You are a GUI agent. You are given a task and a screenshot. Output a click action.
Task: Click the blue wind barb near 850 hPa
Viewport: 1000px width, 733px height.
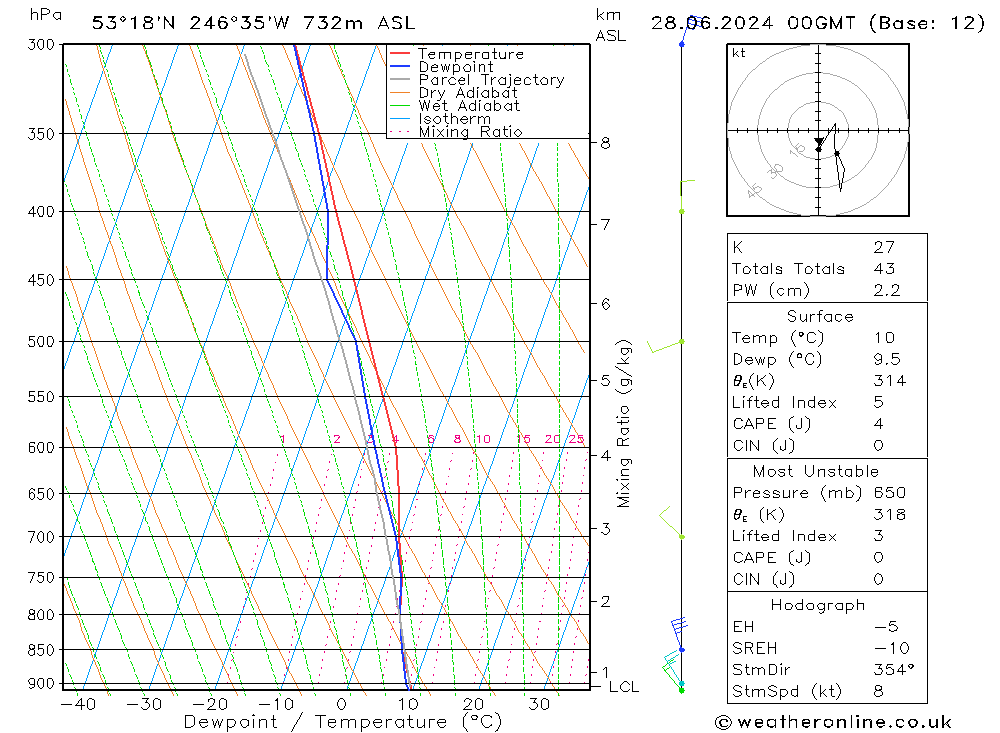(x=679, y=634)
